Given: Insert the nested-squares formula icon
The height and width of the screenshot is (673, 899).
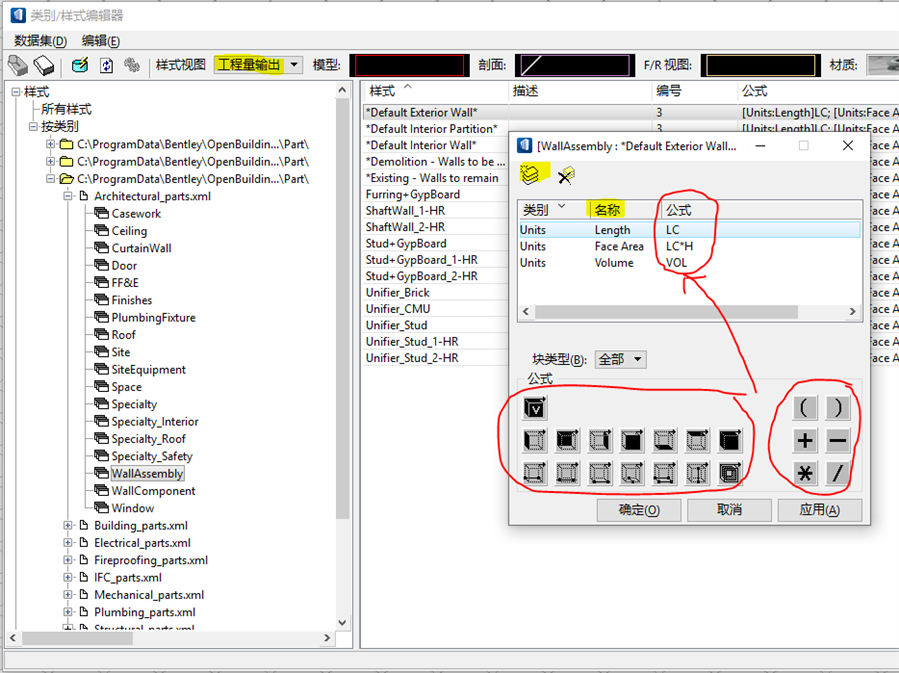Looking at the screenshot, I should pyautogui.click(x=730, y=473).
